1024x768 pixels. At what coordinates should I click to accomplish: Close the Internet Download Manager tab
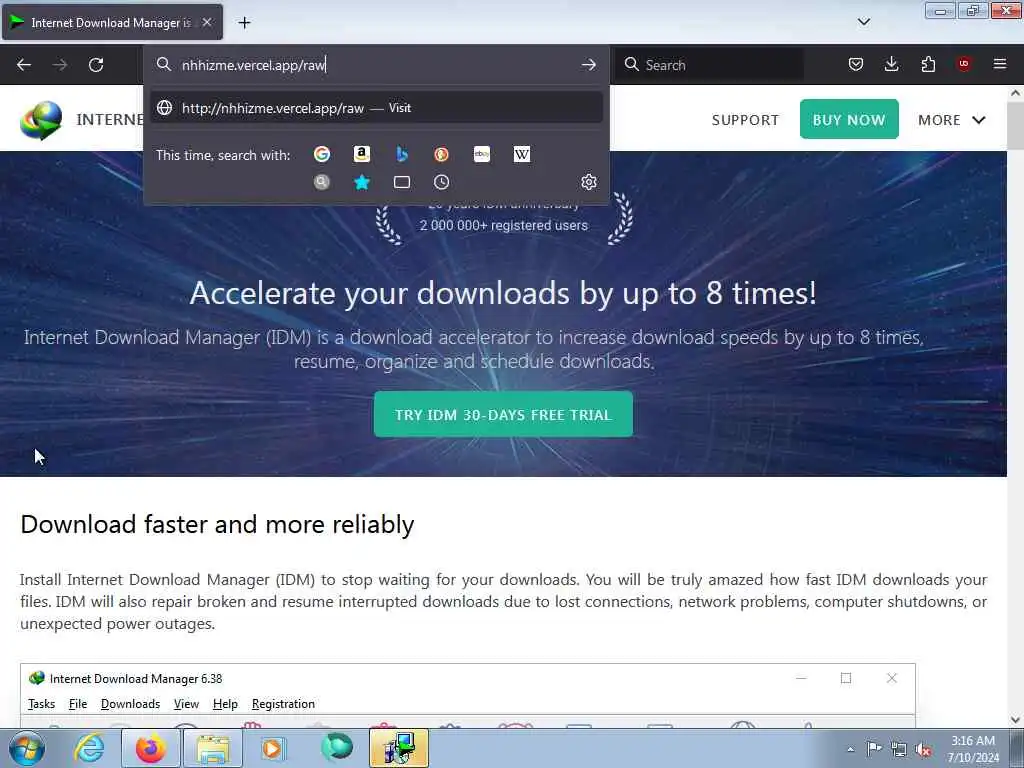point(207,22)
